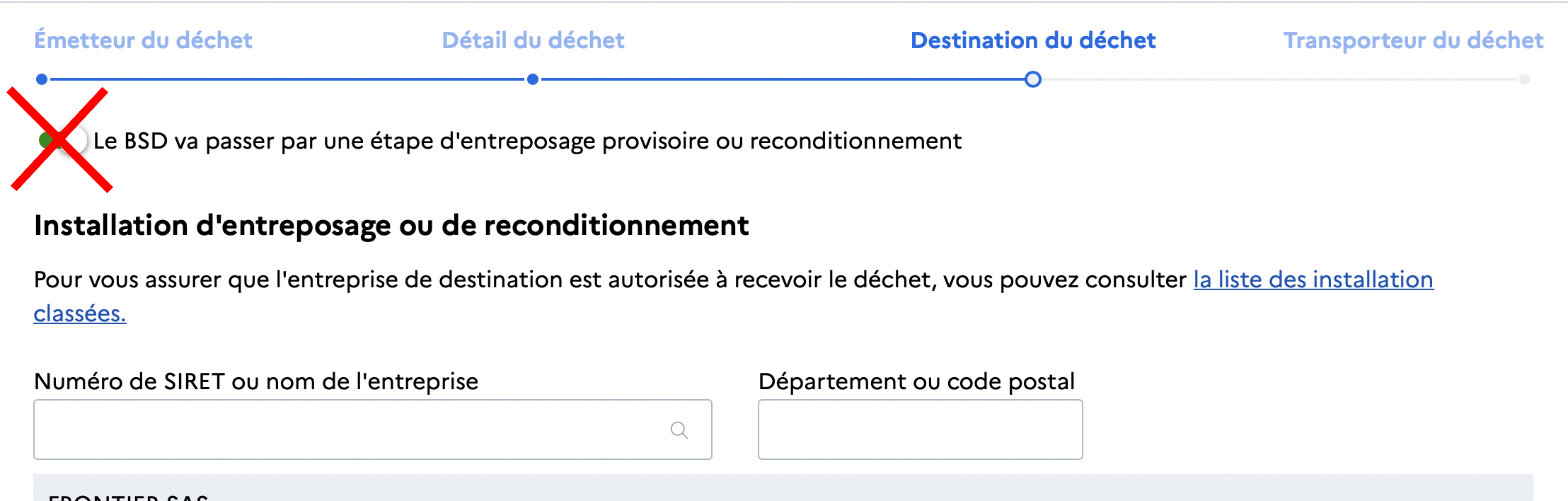Select the Destination du déchet step
This screenshot has height=501, width=1568.
[1032, 40]
